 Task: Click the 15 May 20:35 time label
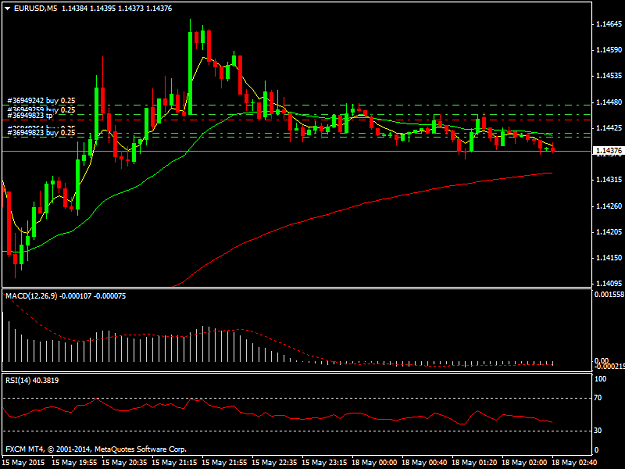coord(124,463)
